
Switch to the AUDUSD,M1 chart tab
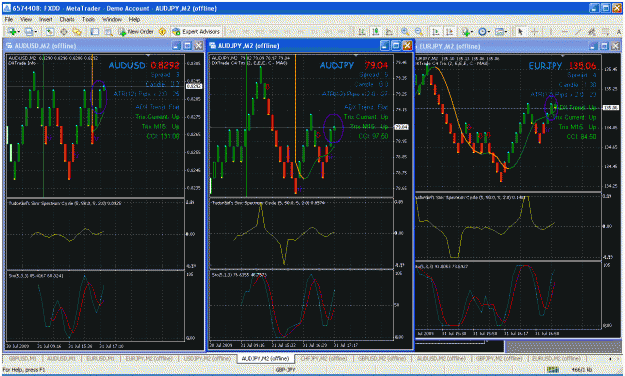61,359
